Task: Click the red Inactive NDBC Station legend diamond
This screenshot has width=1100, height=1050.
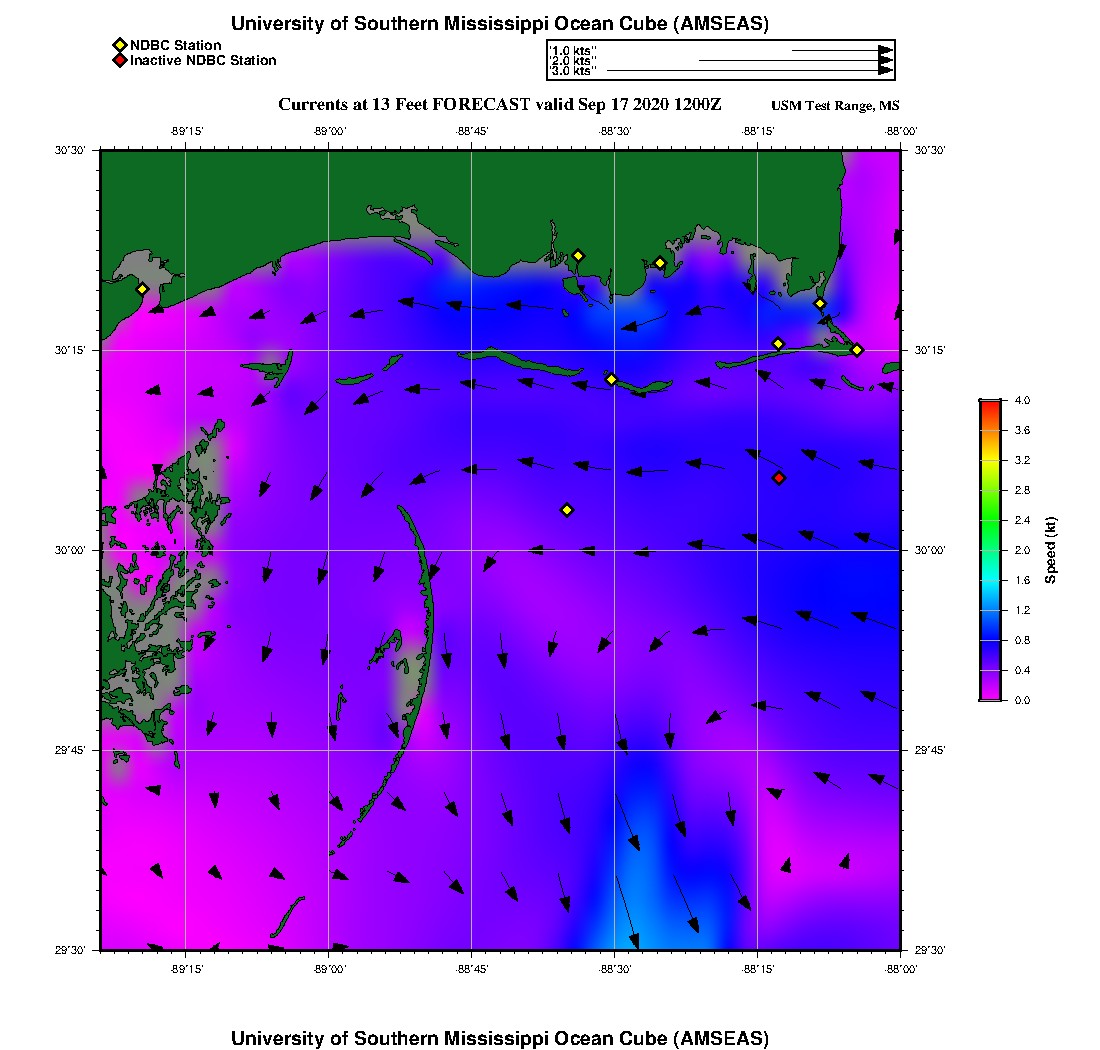Action: [x=119, y=60]
